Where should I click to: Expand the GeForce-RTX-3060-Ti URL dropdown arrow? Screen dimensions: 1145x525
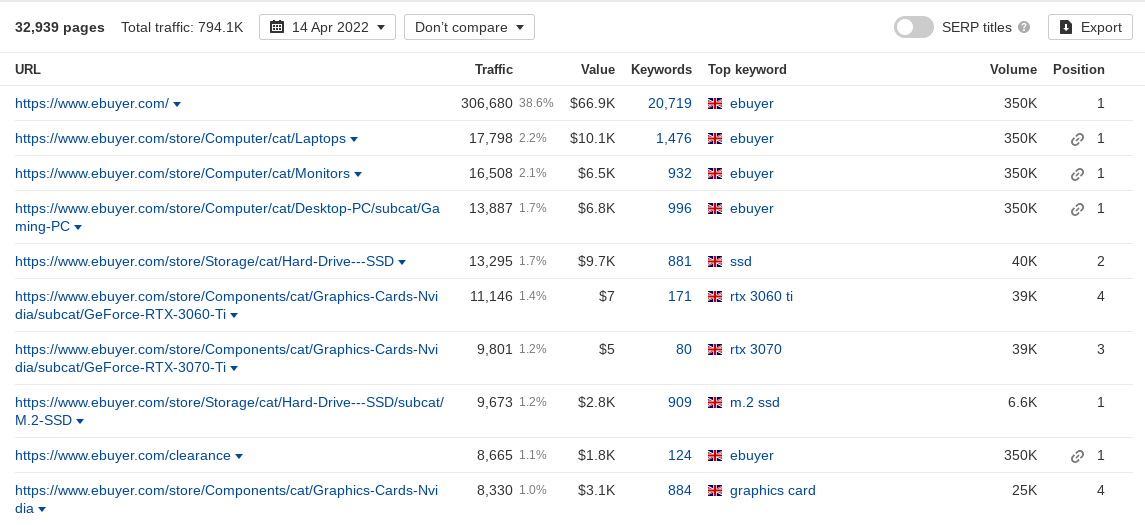(234, 315)
